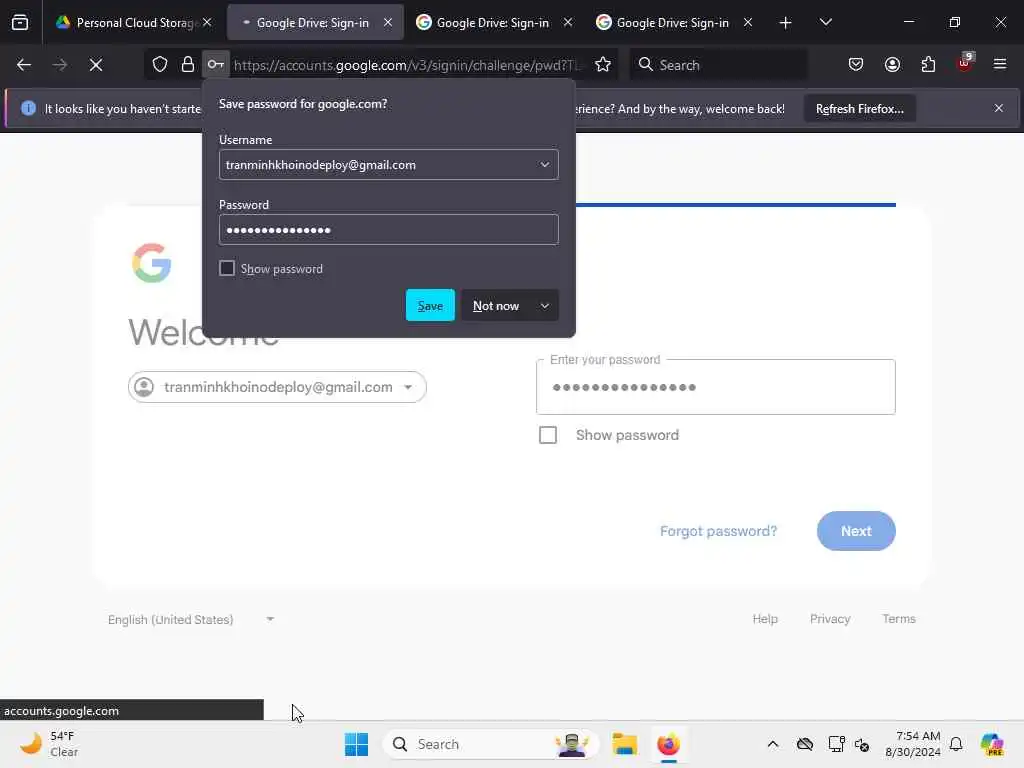Image resolution: width=1024 pixels, height=768 pixels.
Task: Go back with the back arrow
Action: point(24,65)
